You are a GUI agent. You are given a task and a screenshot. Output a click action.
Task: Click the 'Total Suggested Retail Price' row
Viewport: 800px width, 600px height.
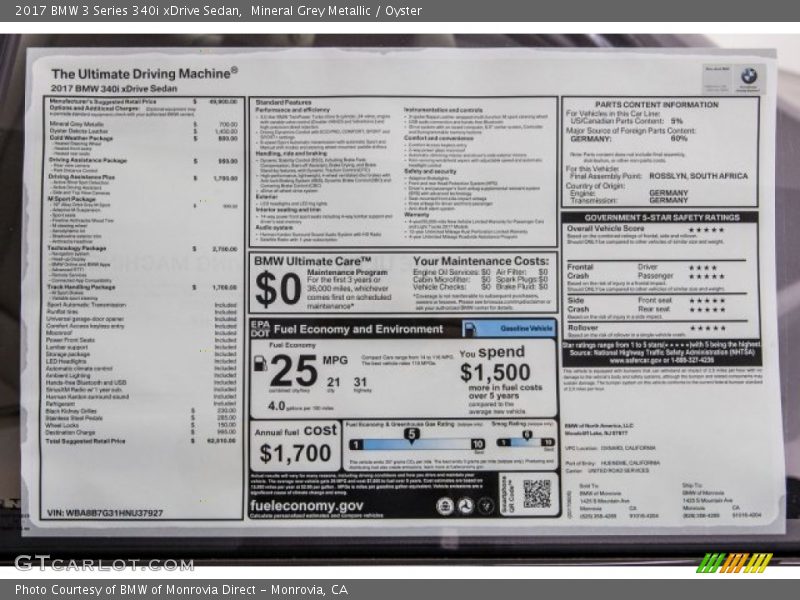coord(141,441)
